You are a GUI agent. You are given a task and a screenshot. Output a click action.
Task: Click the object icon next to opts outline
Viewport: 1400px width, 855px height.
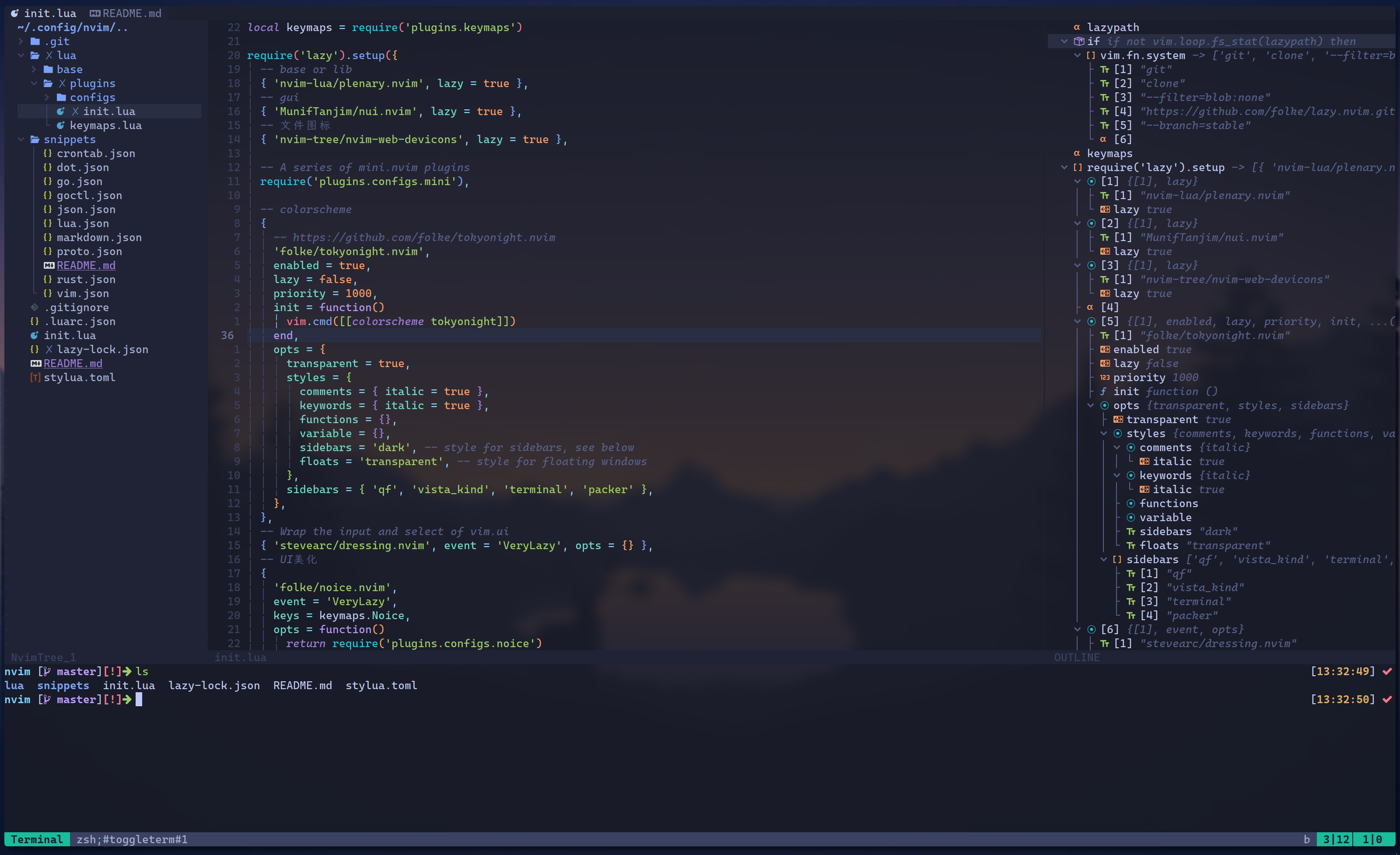pyautogui.click(x=1105, y=406)
